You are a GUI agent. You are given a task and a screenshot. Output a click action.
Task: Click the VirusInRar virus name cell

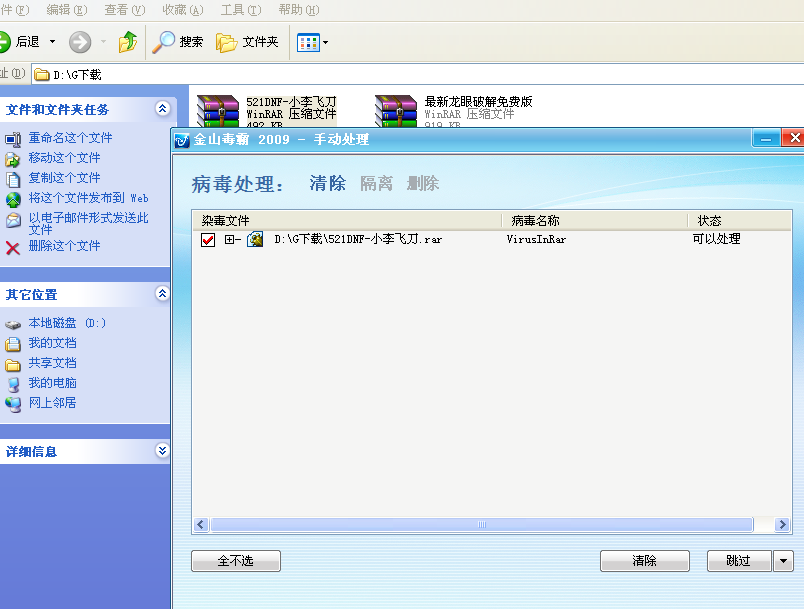click(536, 239)
